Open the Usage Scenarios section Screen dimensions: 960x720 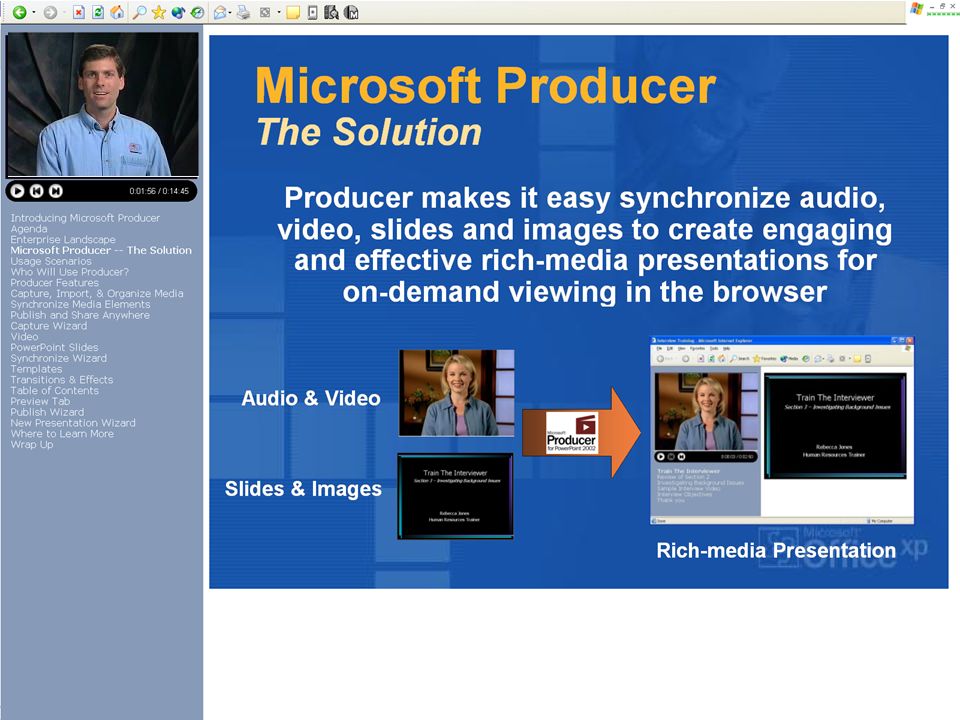tap(51, 261)
